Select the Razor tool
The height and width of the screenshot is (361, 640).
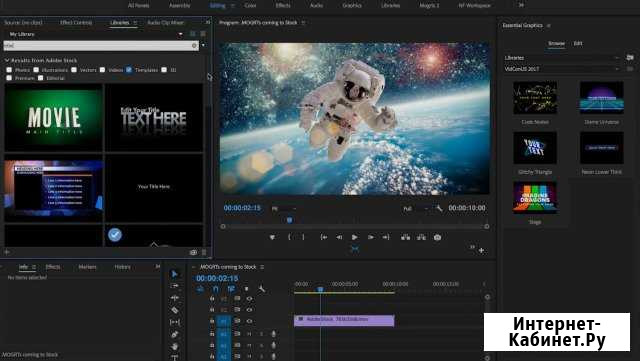(x=174, y=310)
